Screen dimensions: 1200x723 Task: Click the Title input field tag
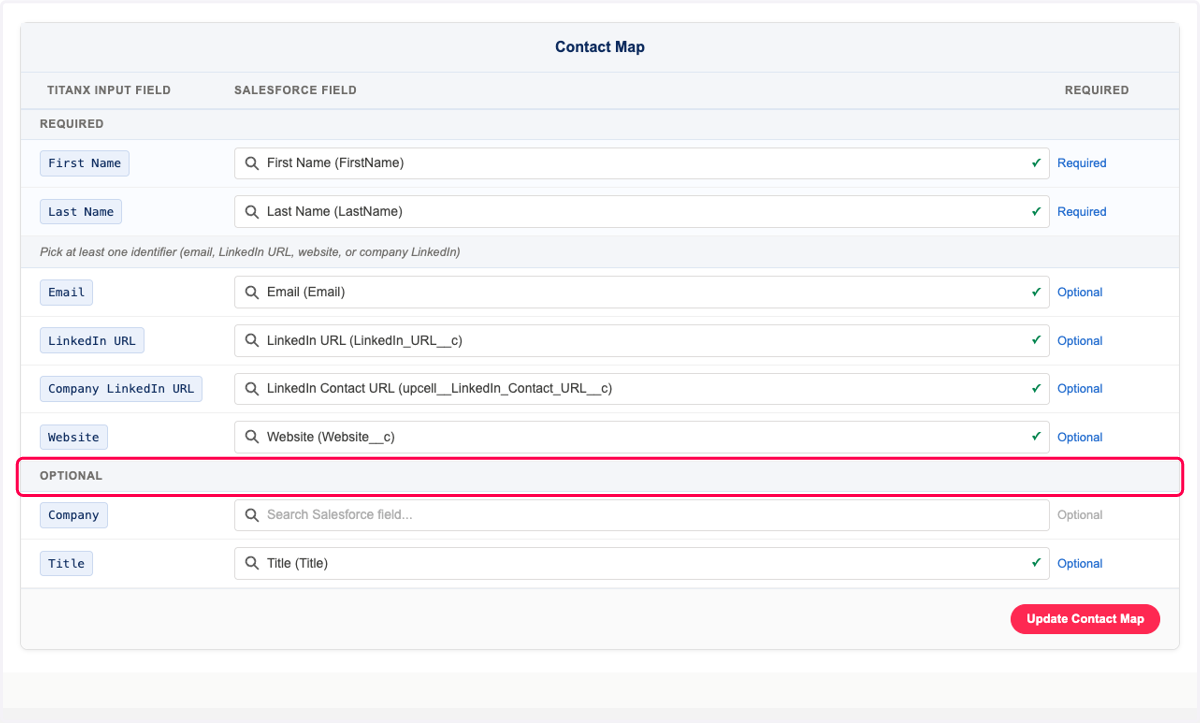pyautogui.click(x=66, y=563)
